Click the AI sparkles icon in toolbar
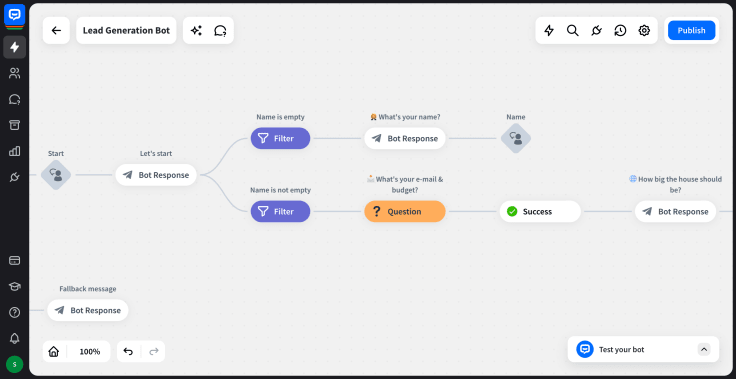Screen dimensions: 736x379 point(196,31)
